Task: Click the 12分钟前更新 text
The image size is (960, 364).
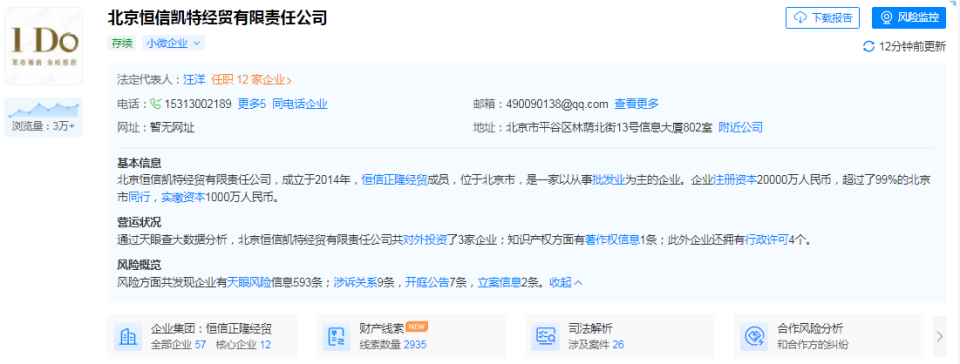Action: point(912,46)
